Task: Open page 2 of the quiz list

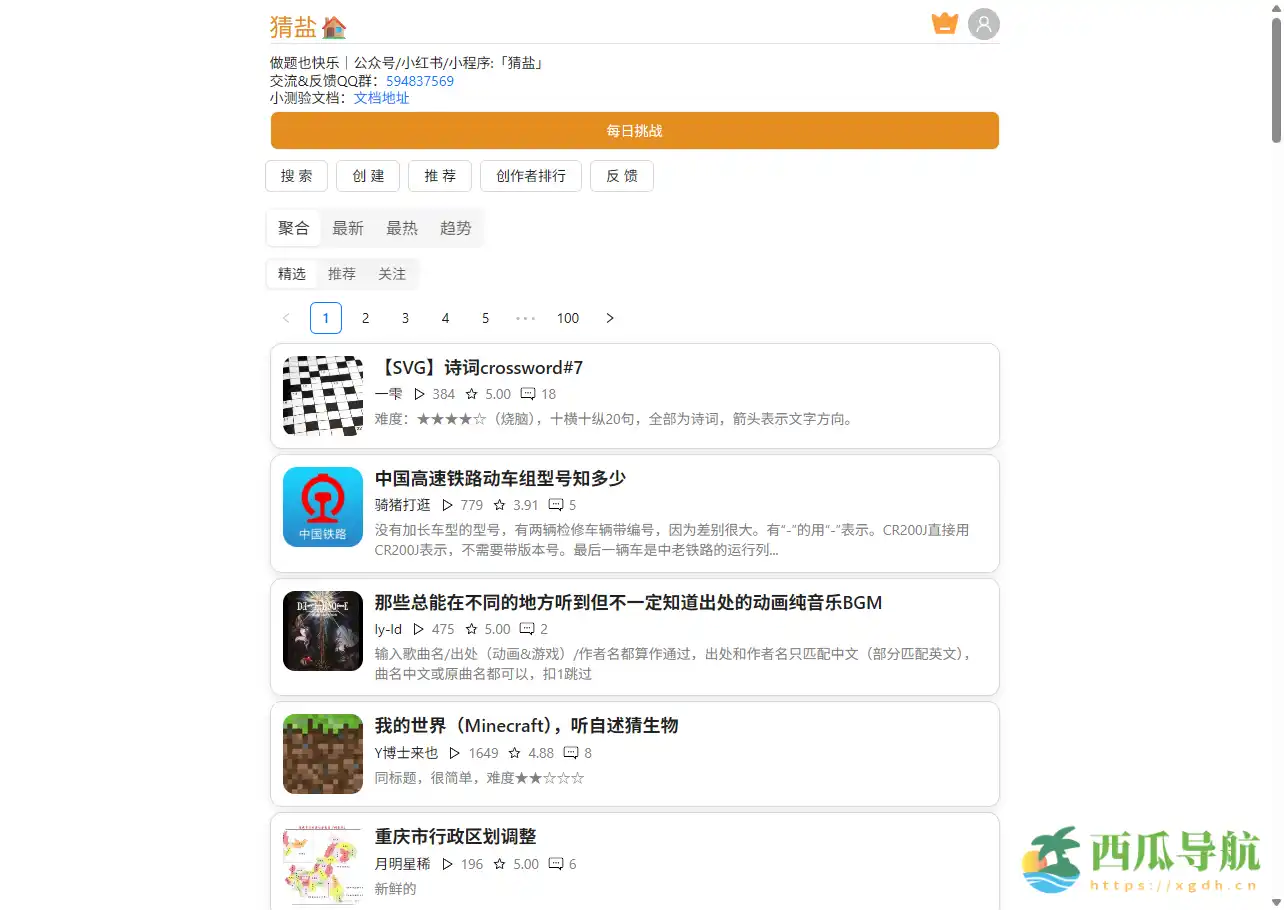Action: click(365, 318)
